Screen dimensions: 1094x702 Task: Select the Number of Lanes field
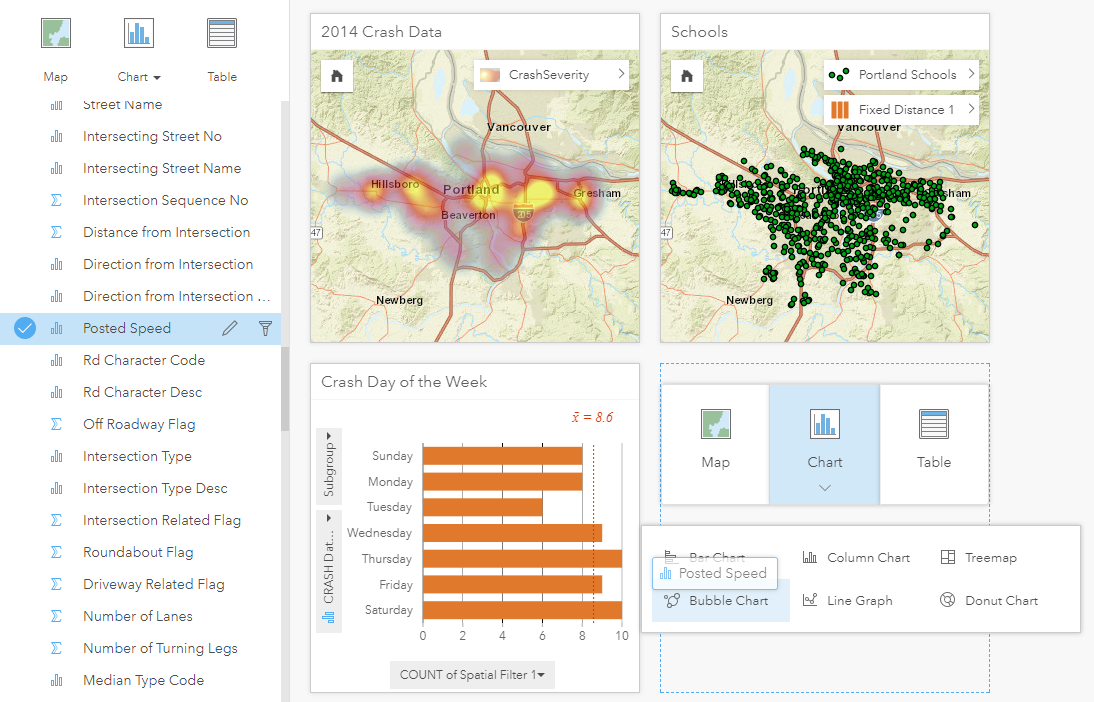coord(140,616)
